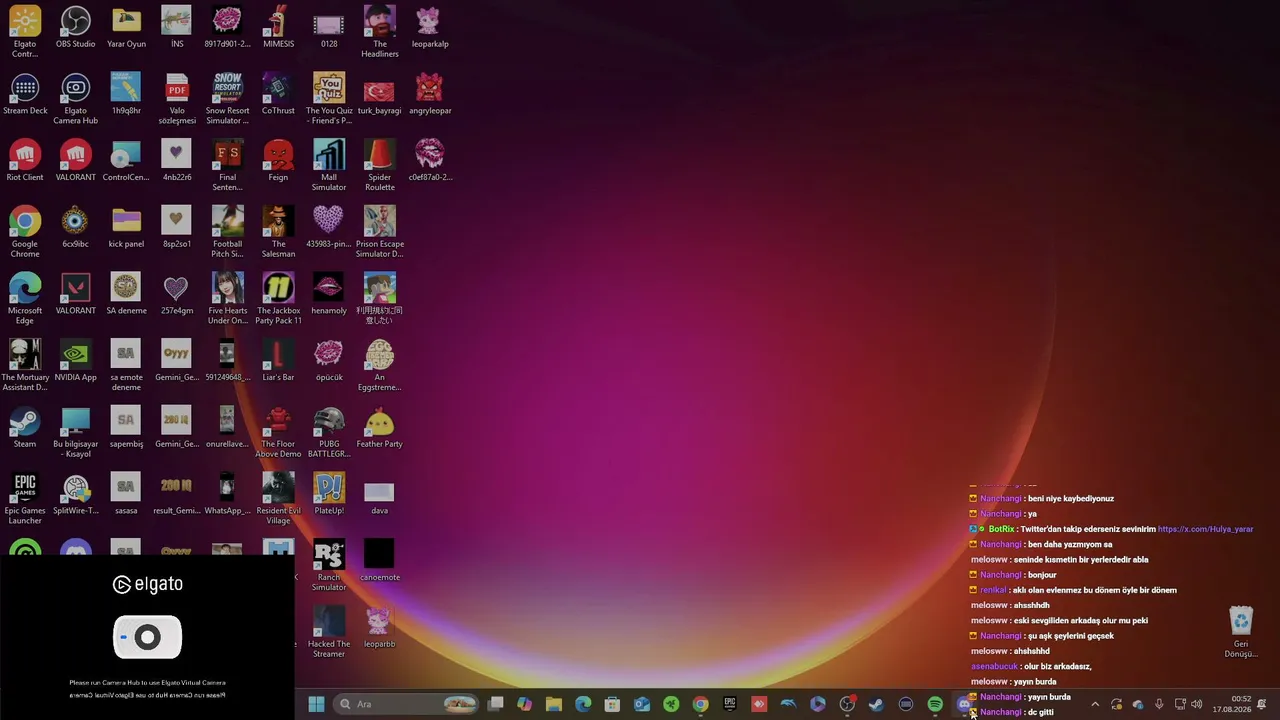Open Steam from the taskbar
Screen dimensions: 1280x720
(x=876, y=704)
